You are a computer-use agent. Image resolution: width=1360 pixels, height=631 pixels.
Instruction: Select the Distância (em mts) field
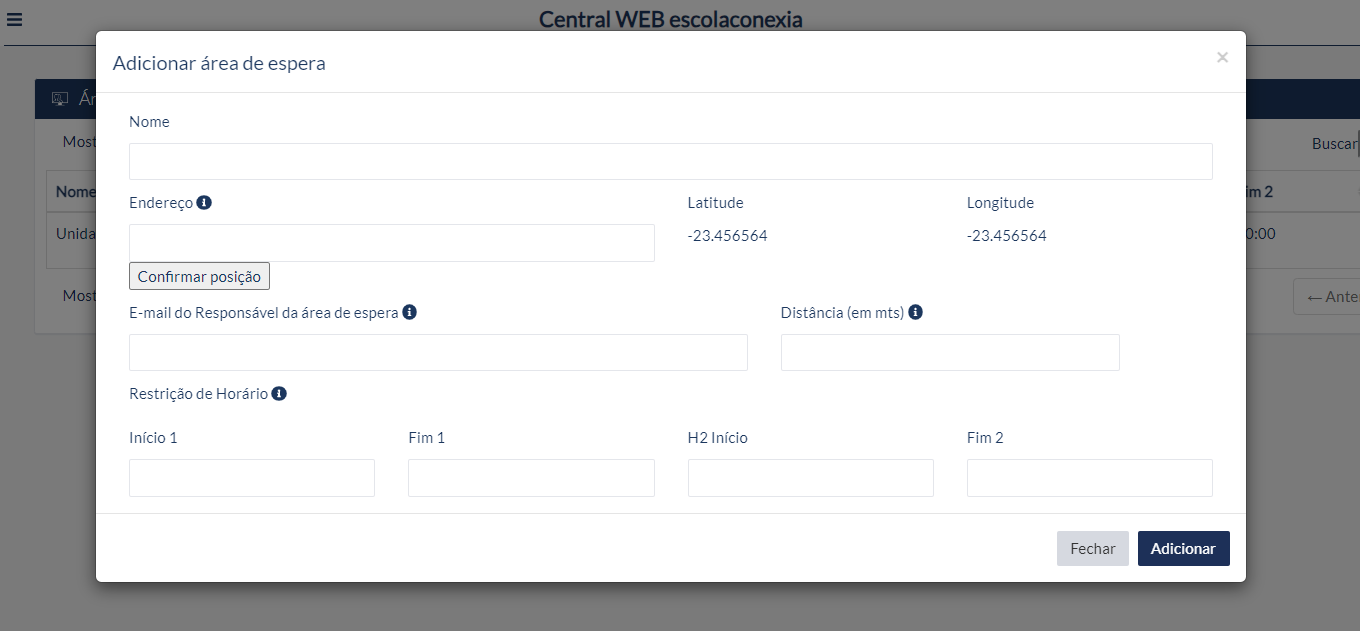click(x=950, y=352)
